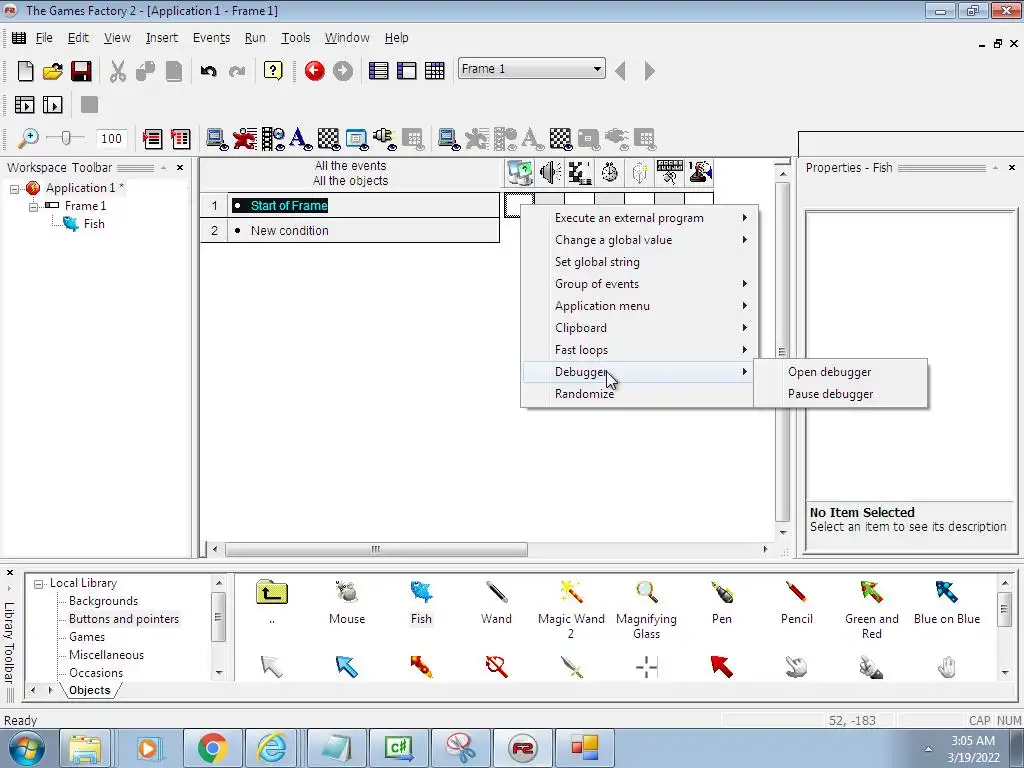
Task: Open the Snipping Tool taskbar icon
Action: (460, 748)
